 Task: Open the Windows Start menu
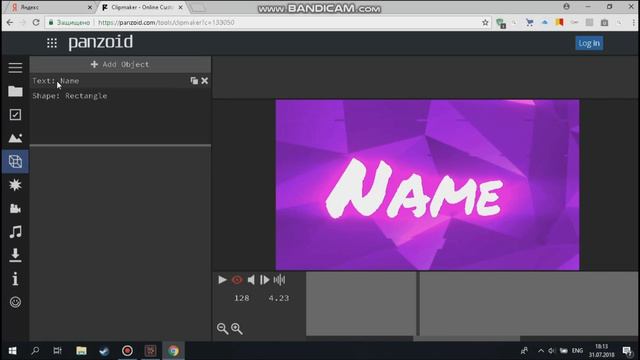coord(12,351)
